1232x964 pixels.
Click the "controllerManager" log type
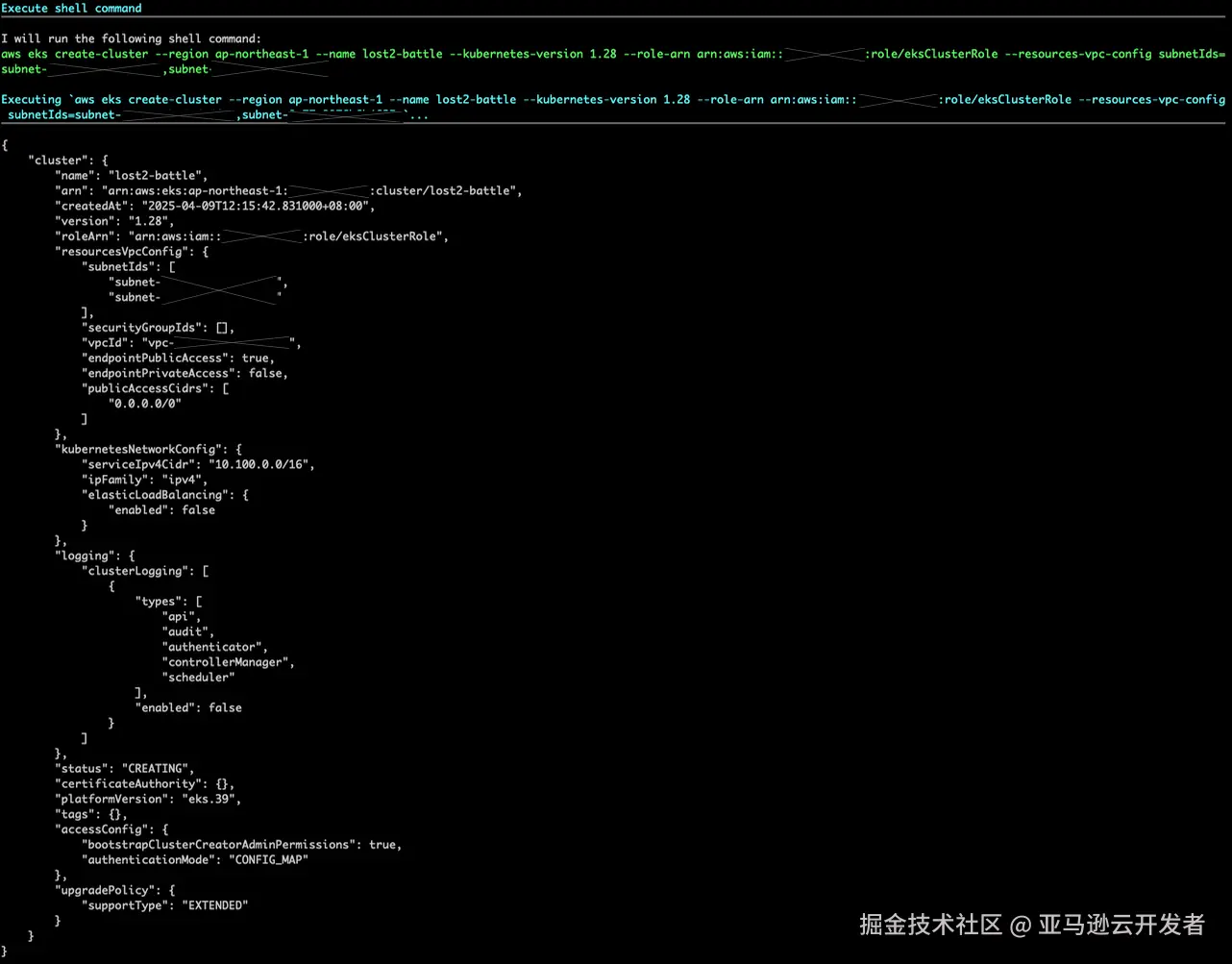click(229, 662)
